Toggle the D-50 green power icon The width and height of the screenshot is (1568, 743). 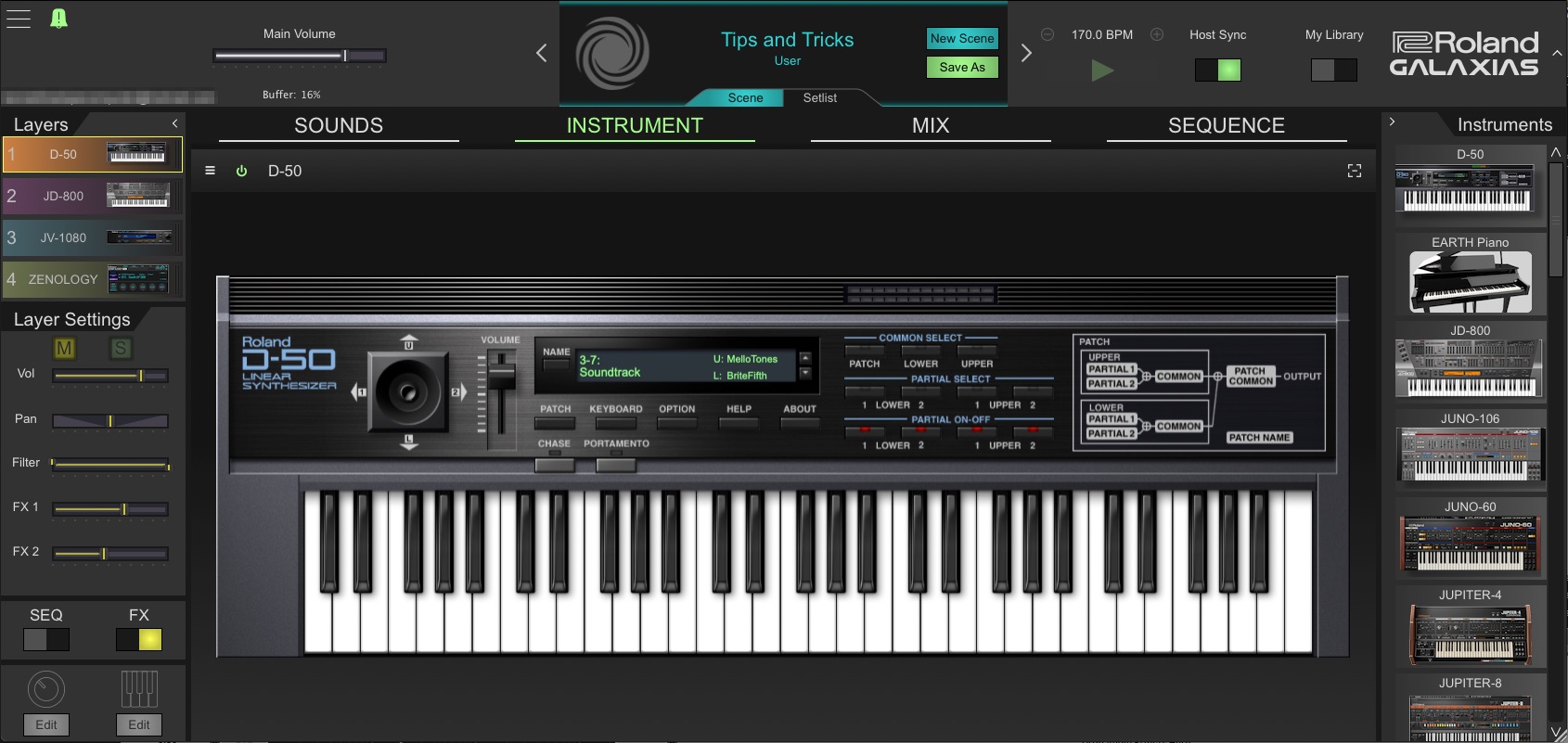pyautogui.click(x=241, y=171)
